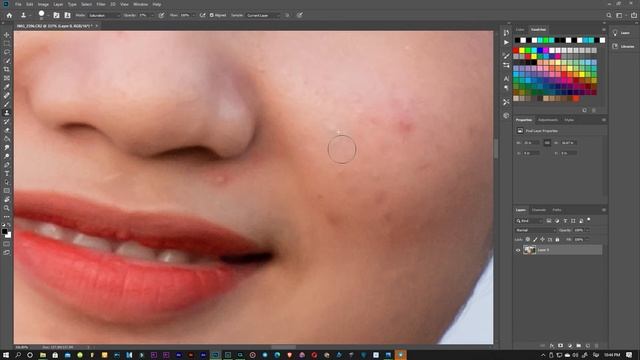Toggle lock image pixels brush icon

pos(535,240)
